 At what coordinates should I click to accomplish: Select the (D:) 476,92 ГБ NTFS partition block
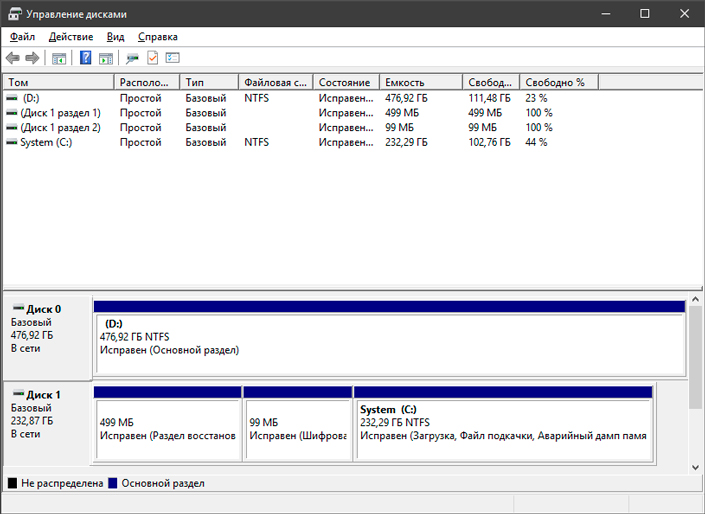pos(389,338)
